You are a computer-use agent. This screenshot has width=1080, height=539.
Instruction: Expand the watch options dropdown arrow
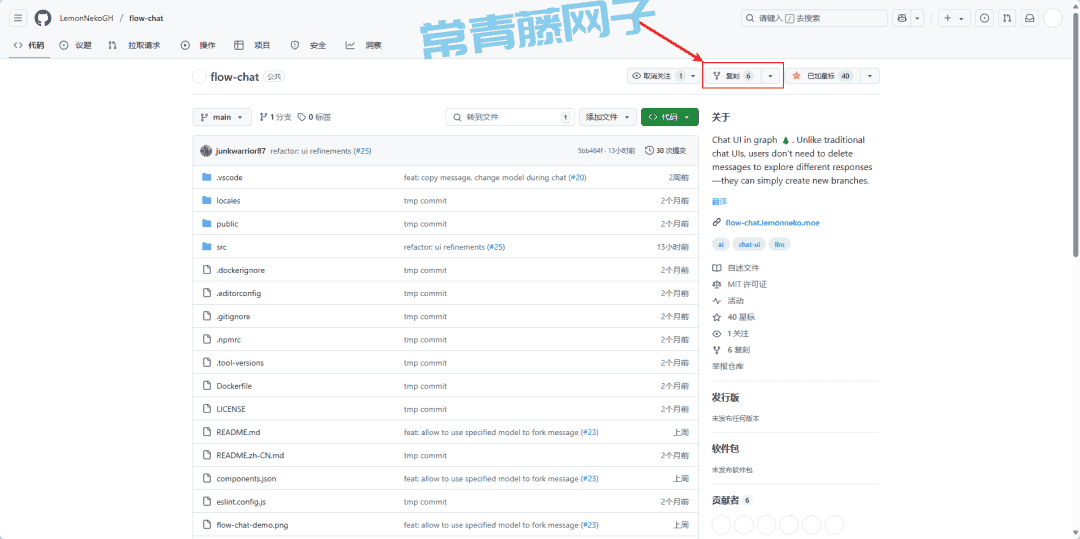point(693,76)
